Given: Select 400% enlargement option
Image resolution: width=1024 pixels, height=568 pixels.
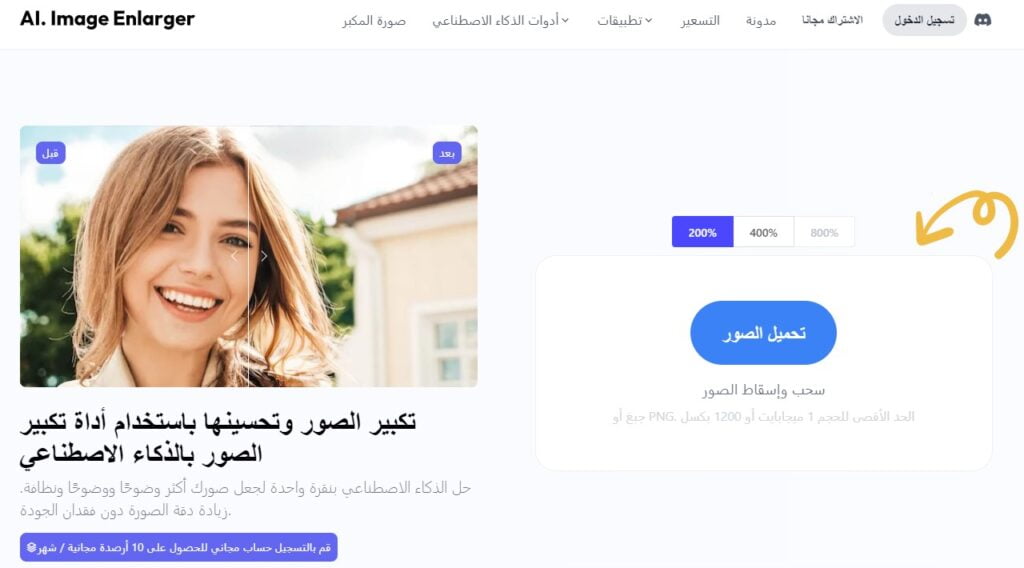Looking at the screenshot, I should pyautogui.click(x=763, y=232).
